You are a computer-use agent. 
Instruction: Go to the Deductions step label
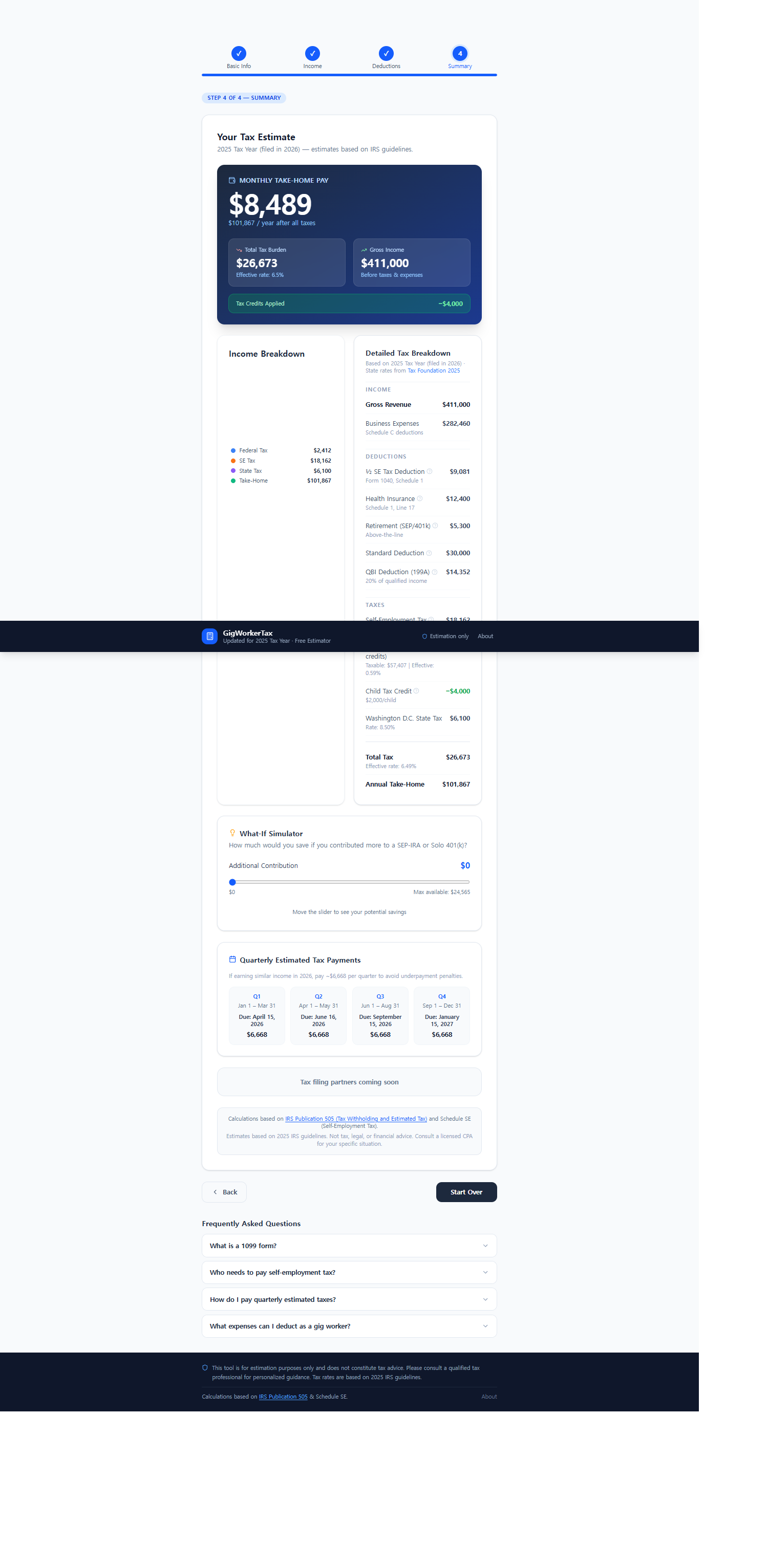(x=386, y=67)
